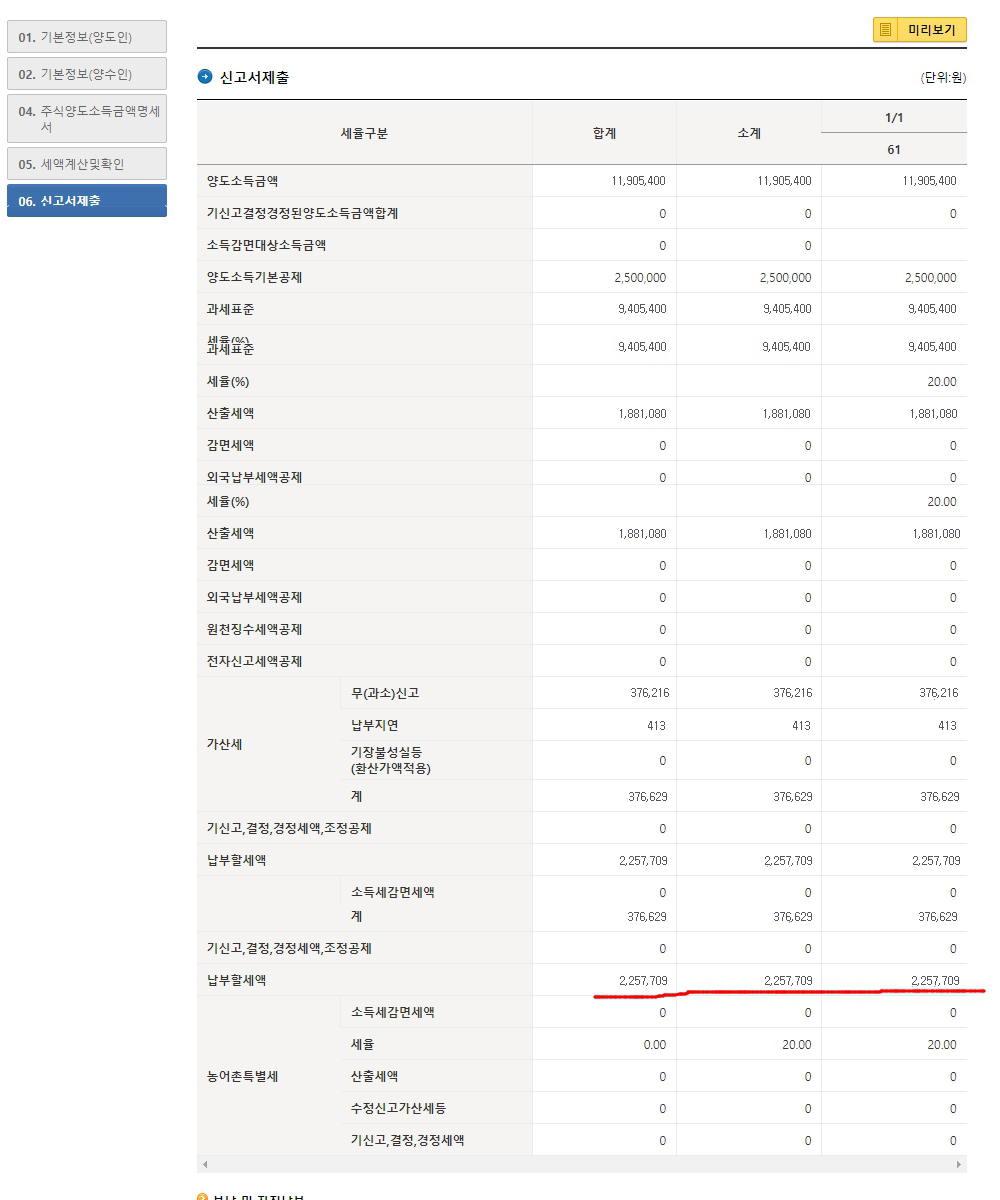Click the horizontal scrollbar track below the table
The height and width of the screenshot is (1200, 1000).
tap(580, 1164)
